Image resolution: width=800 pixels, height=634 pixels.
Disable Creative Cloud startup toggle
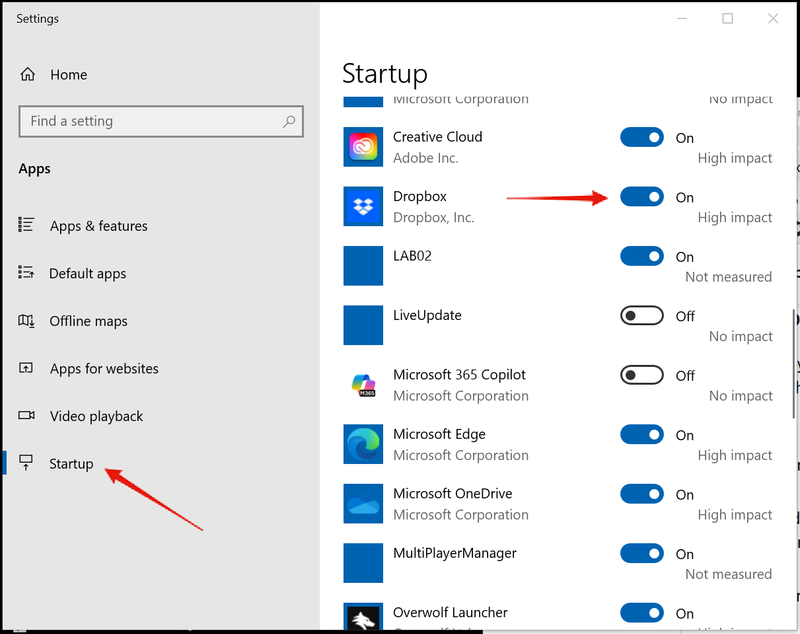point(641,138)
